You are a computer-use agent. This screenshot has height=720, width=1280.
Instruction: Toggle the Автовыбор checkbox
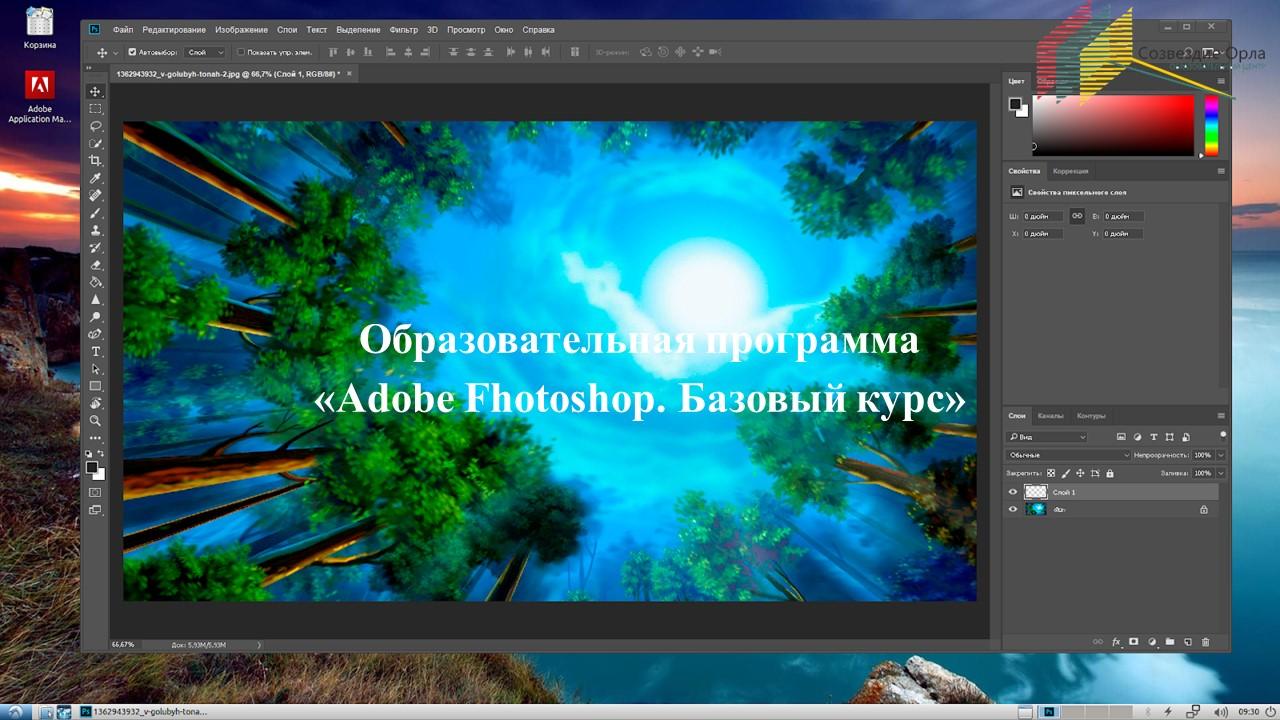point(133,52)
